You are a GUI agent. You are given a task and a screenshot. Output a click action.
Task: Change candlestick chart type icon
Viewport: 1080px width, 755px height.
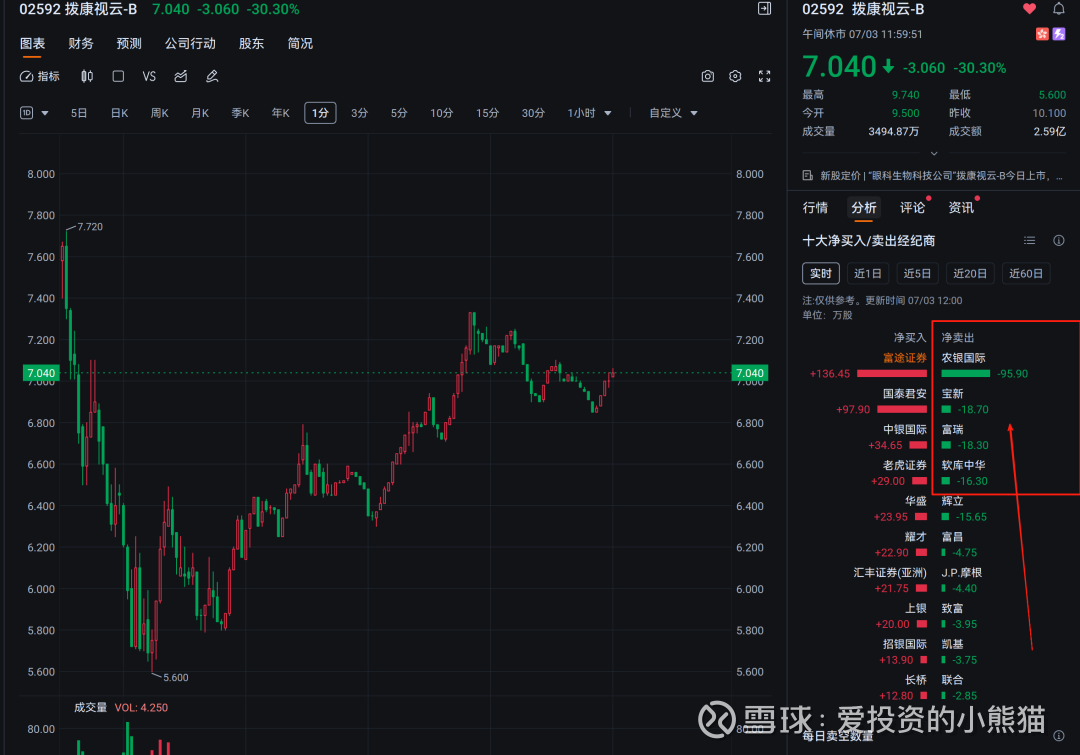coord(87,76)
